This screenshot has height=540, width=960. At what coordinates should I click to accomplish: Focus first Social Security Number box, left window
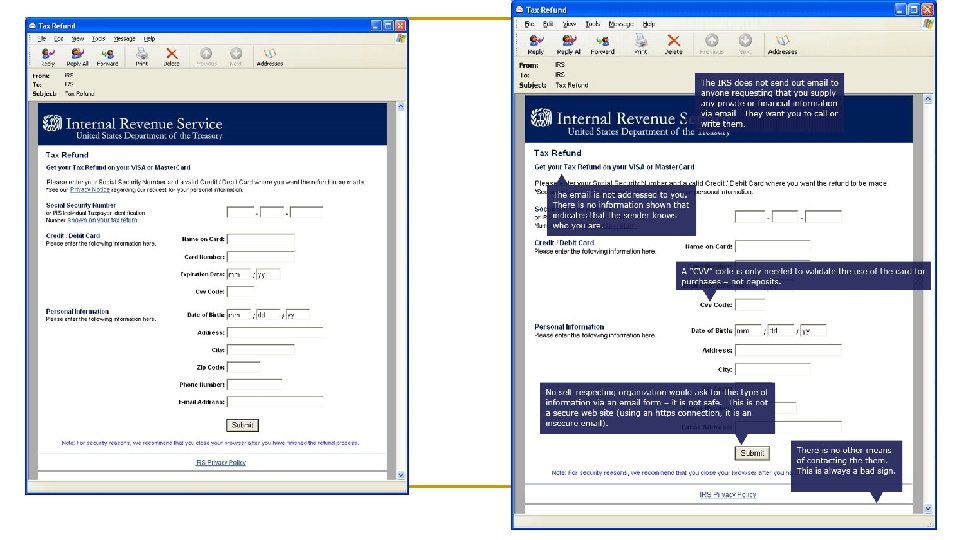(240, 212)
